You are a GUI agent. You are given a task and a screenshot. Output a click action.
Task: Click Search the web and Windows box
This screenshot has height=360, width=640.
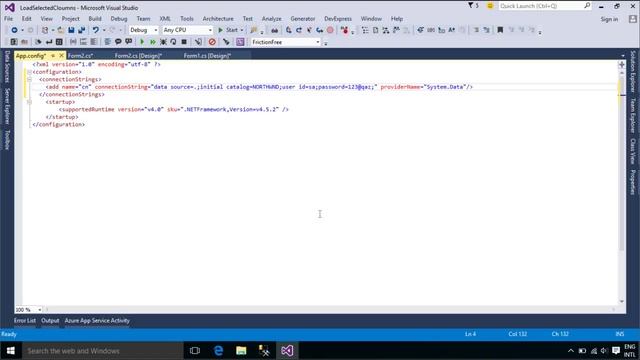[x=102, y=351]
